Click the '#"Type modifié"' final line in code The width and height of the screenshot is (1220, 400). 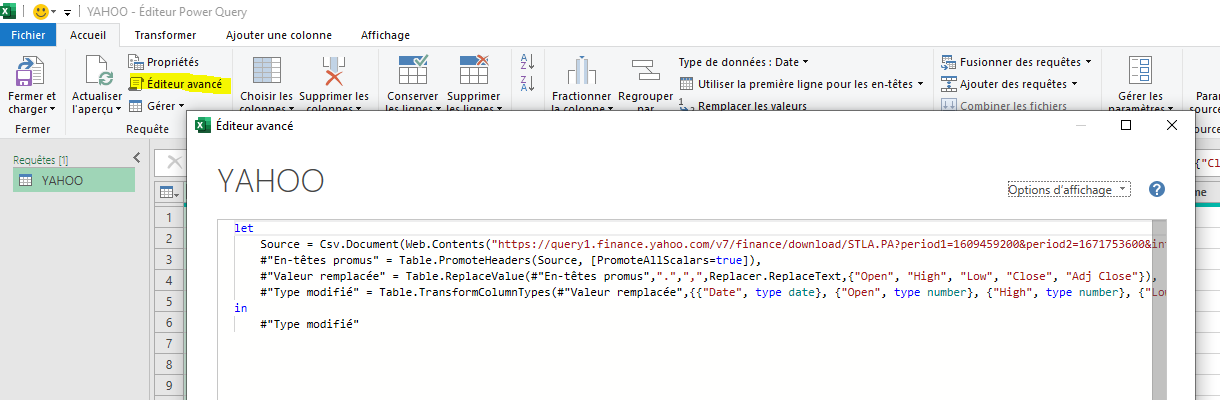click(308, 324)
